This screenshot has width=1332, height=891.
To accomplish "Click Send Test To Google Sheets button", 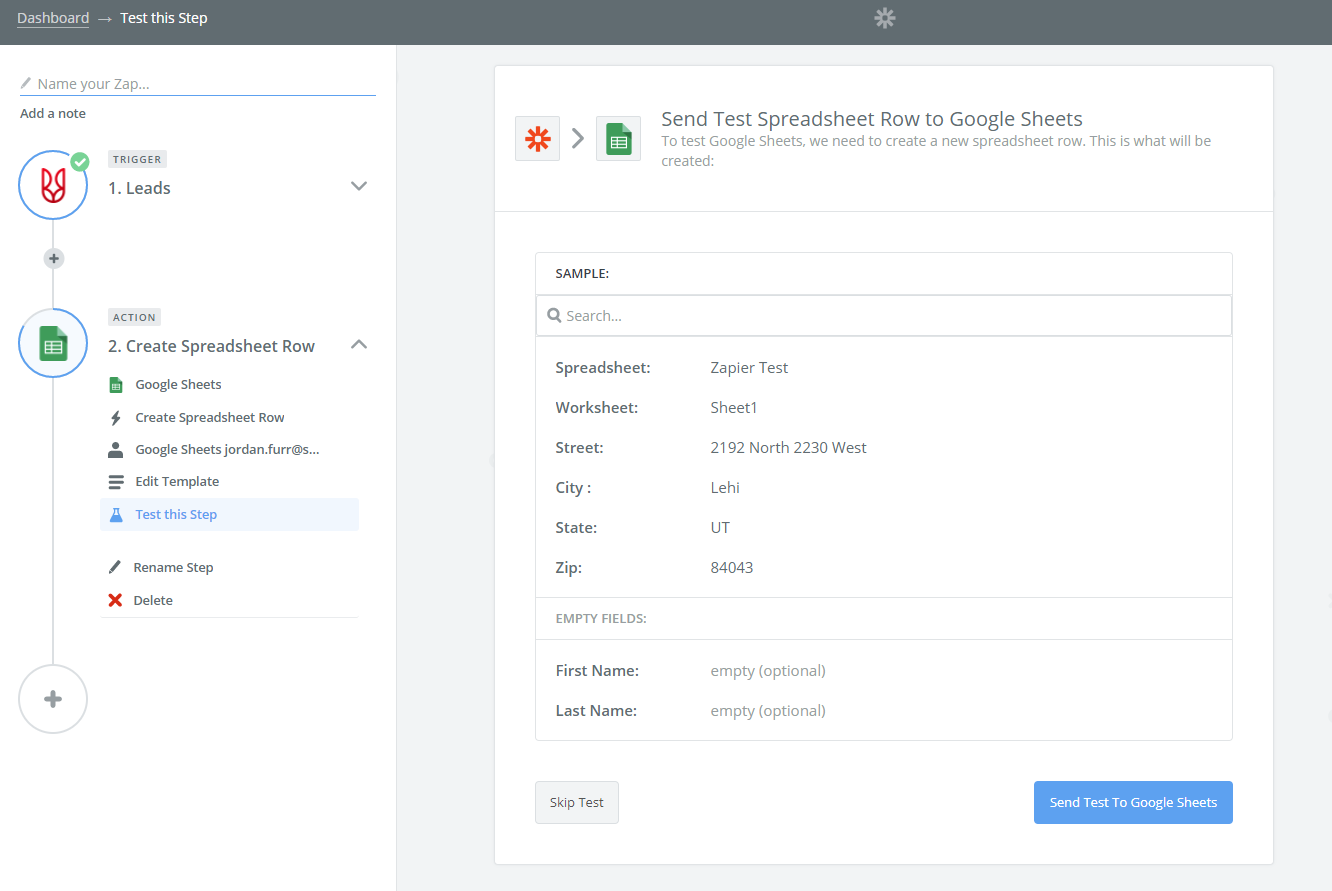I will 1133,802.
